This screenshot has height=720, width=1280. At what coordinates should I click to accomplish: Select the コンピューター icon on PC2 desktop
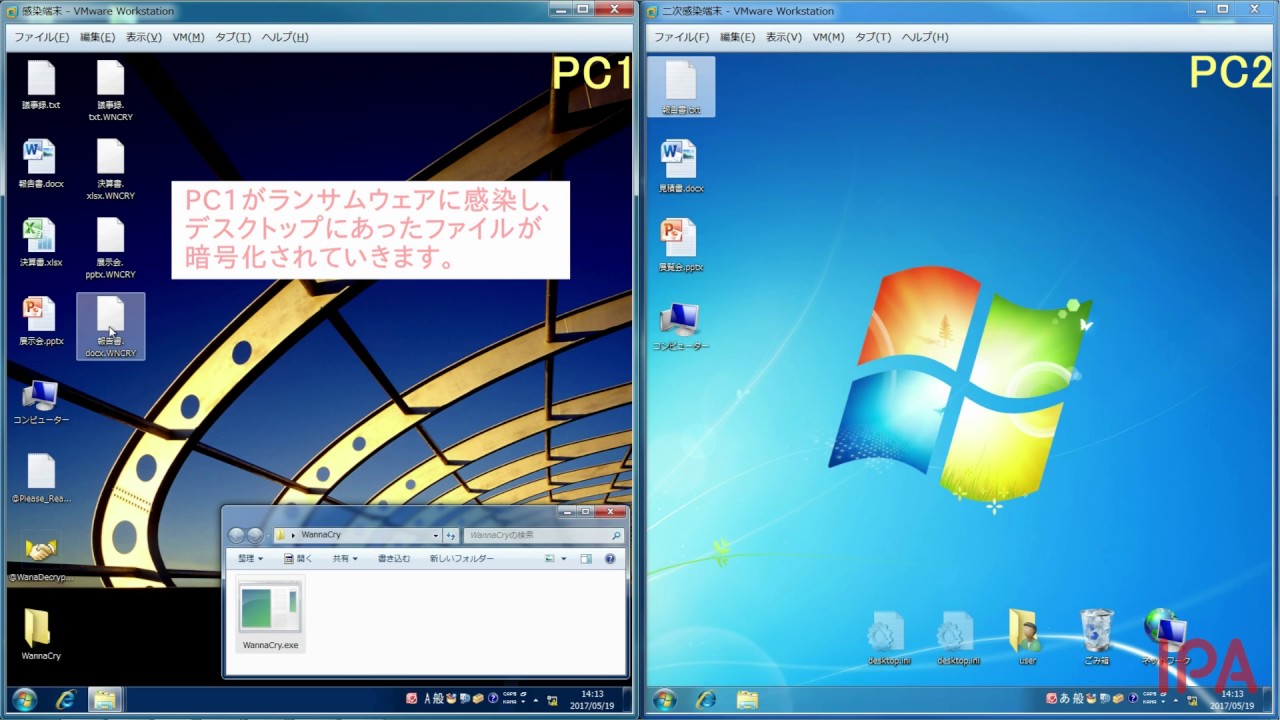(x=681, y=326)
